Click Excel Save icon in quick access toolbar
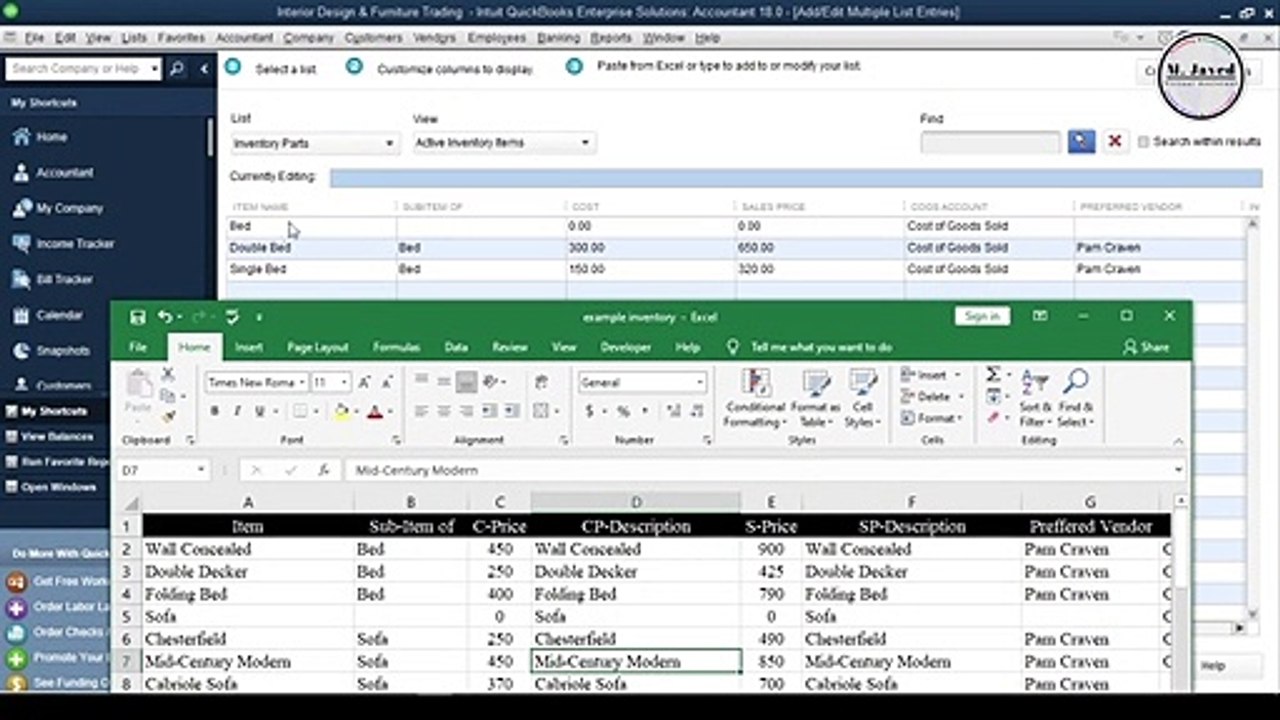Image resolution: width=1280 pixels, height=720 pixels. click(137, 317)
